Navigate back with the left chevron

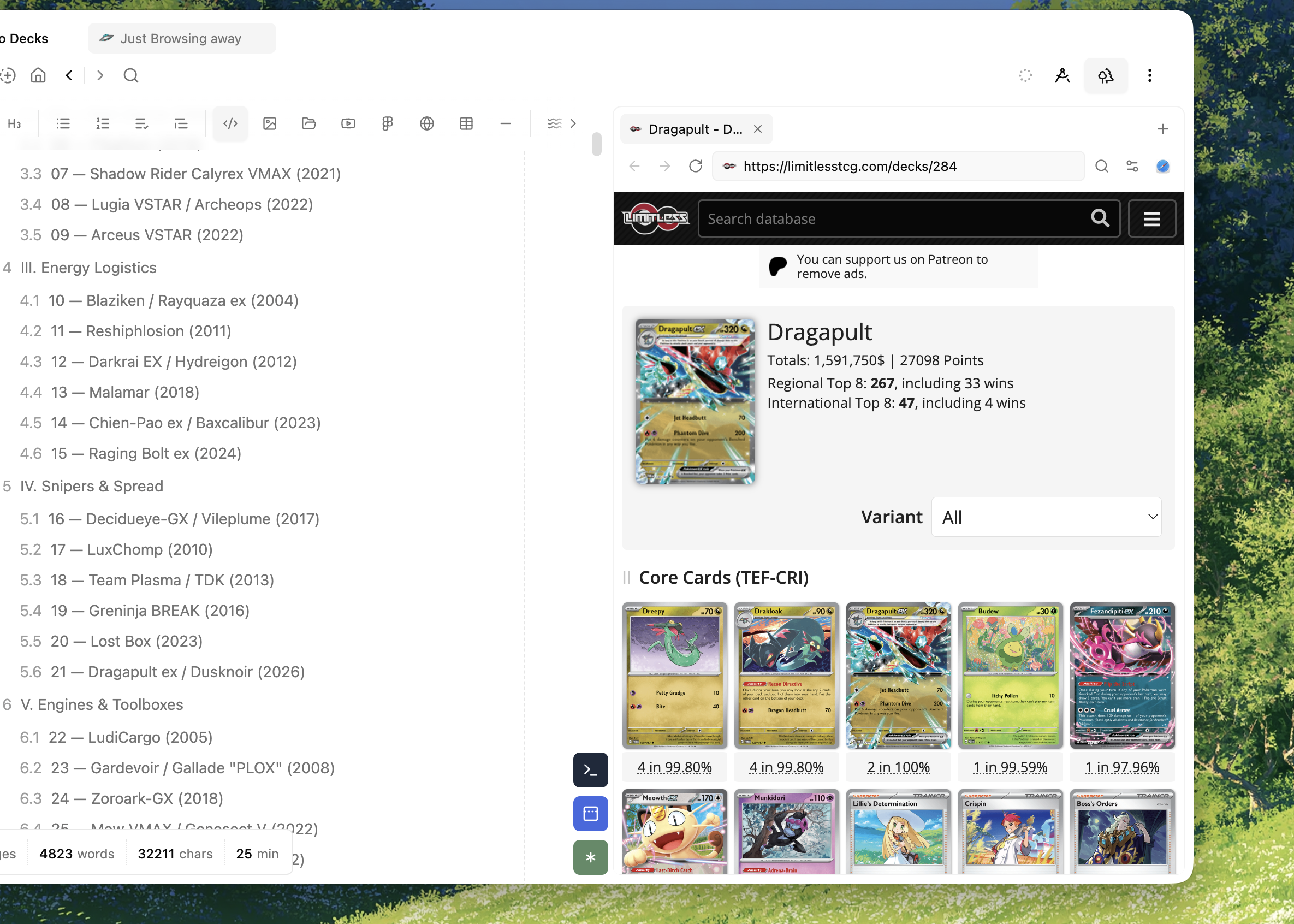point(69,75)
